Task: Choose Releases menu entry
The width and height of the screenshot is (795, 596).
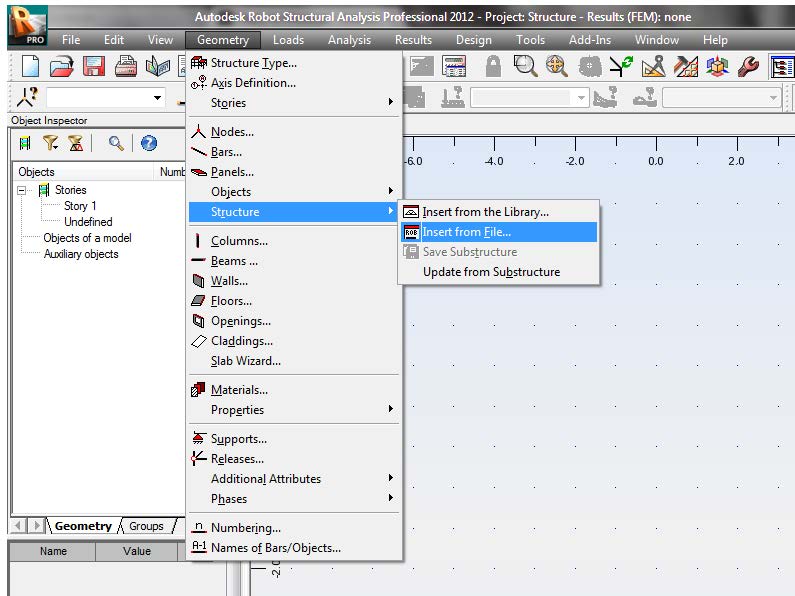Action: pyautogui.click(x=294, y=459)
